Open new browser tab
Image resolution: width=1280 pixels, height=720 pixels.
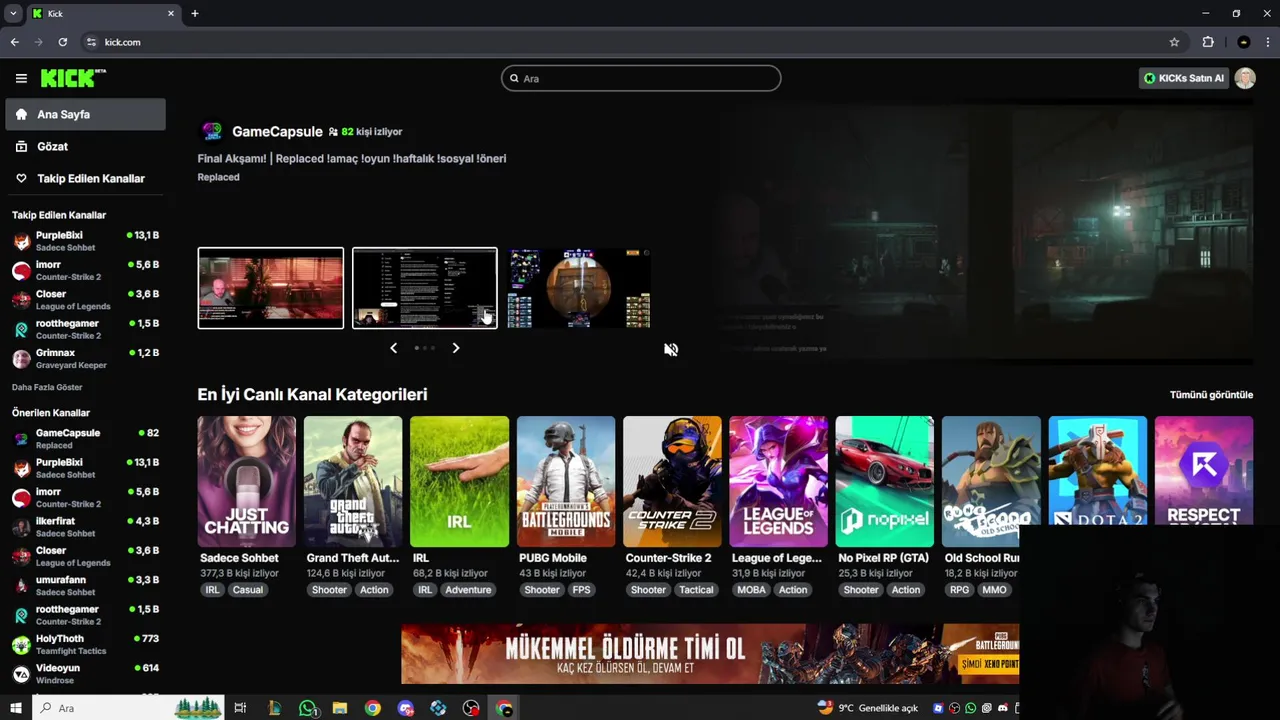pyautogui.click(x=195, y=13)
